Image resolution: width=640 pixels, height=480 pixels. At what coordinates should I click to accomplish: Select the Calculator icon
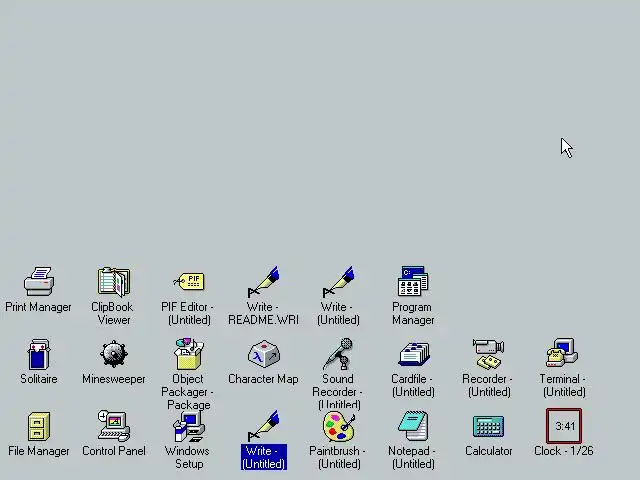tap(489, 426)
